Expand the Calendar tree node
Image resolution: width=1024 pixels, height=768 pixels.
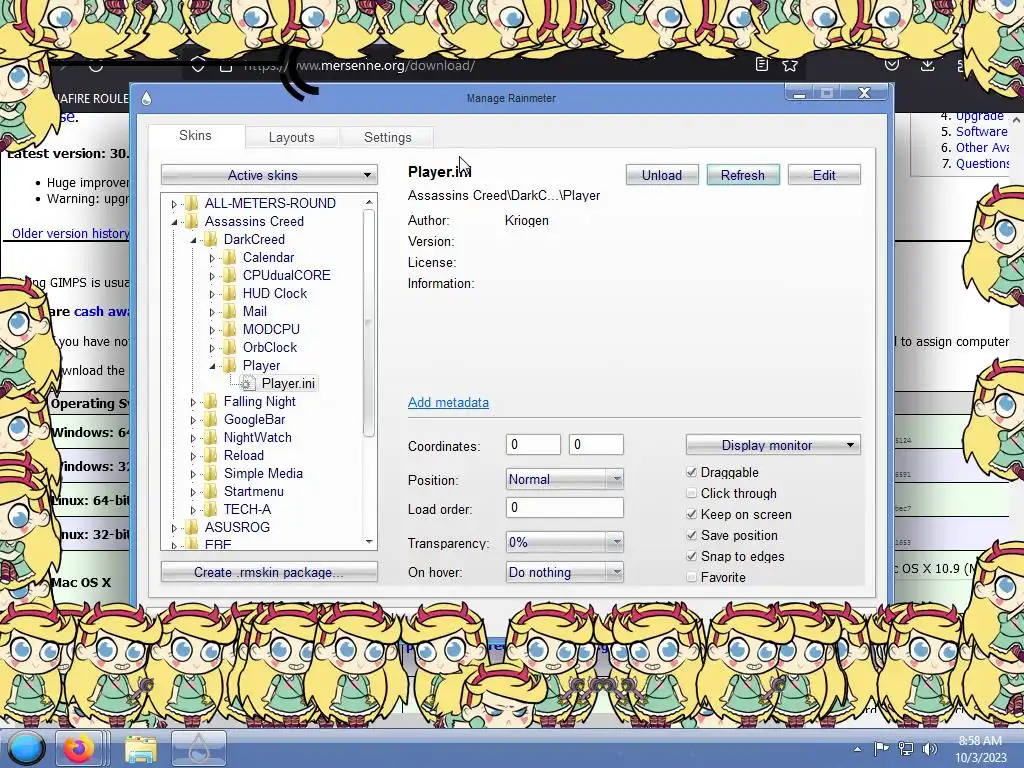tap(212, 258)
